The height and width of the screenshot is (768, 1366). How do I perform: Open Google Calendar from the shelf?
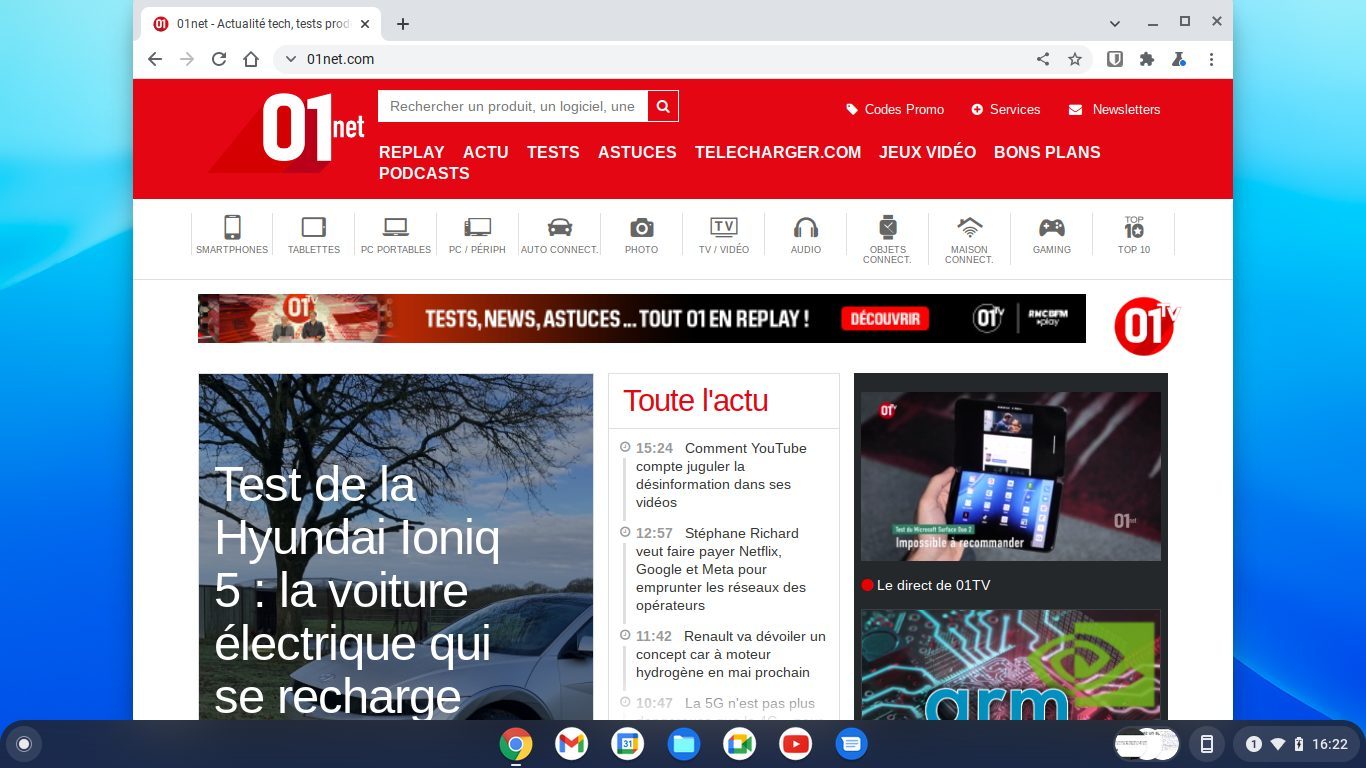627,744
